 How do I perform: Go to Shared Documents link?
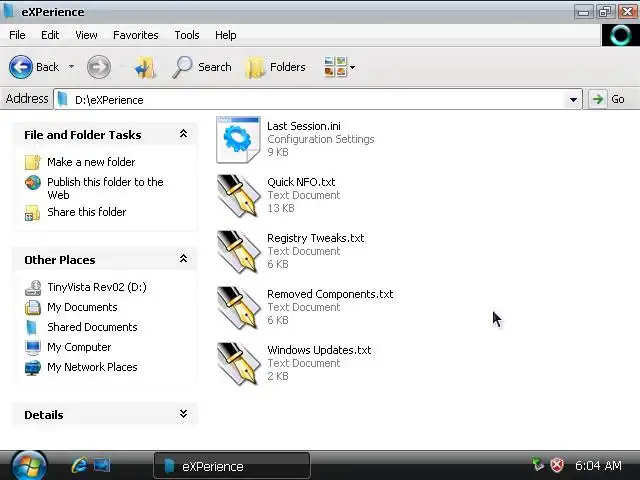pyautogui.click(x=92, y=327)
